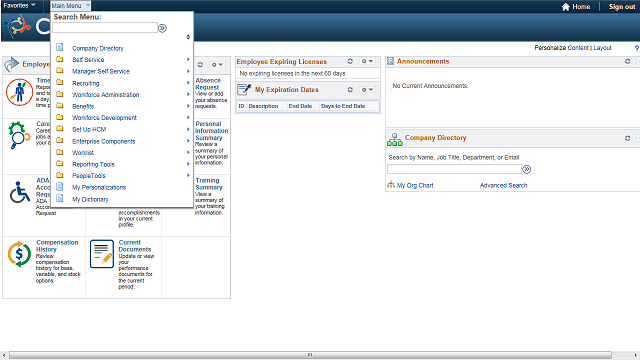Click the Careers gear magnifier icon
Viewport: 640px width, 360px height.
[19, 135]
